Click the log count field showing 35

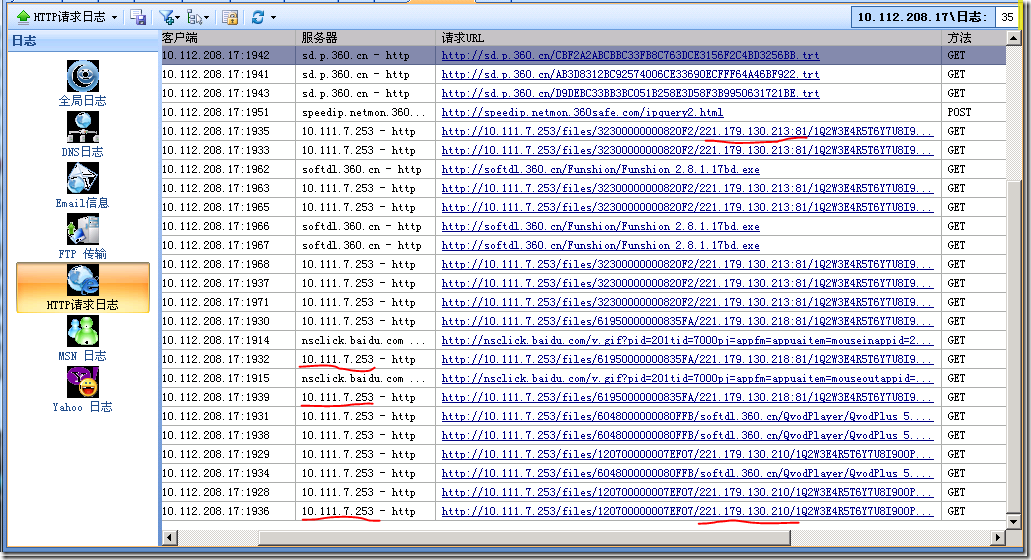coord(1007,17)
